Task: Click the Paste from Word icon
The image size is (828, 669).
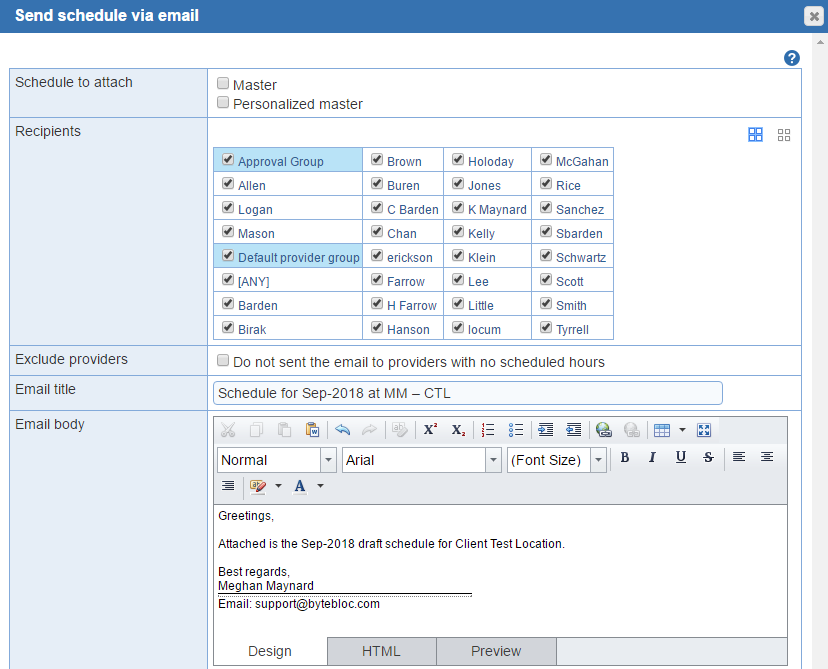Action: tap(312, 430)
